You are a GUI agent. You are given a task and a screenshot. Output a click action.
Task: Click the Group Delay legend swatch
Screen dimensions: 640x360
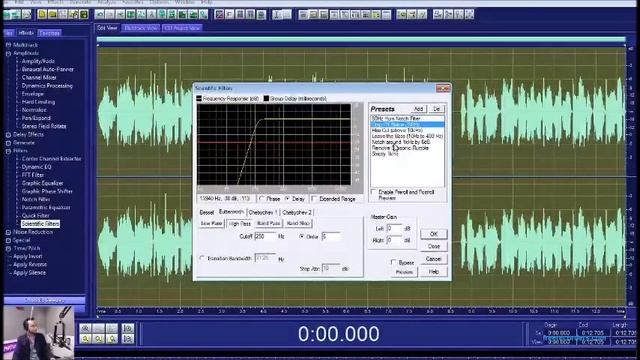pyautogui.click(x=266, y=98)
